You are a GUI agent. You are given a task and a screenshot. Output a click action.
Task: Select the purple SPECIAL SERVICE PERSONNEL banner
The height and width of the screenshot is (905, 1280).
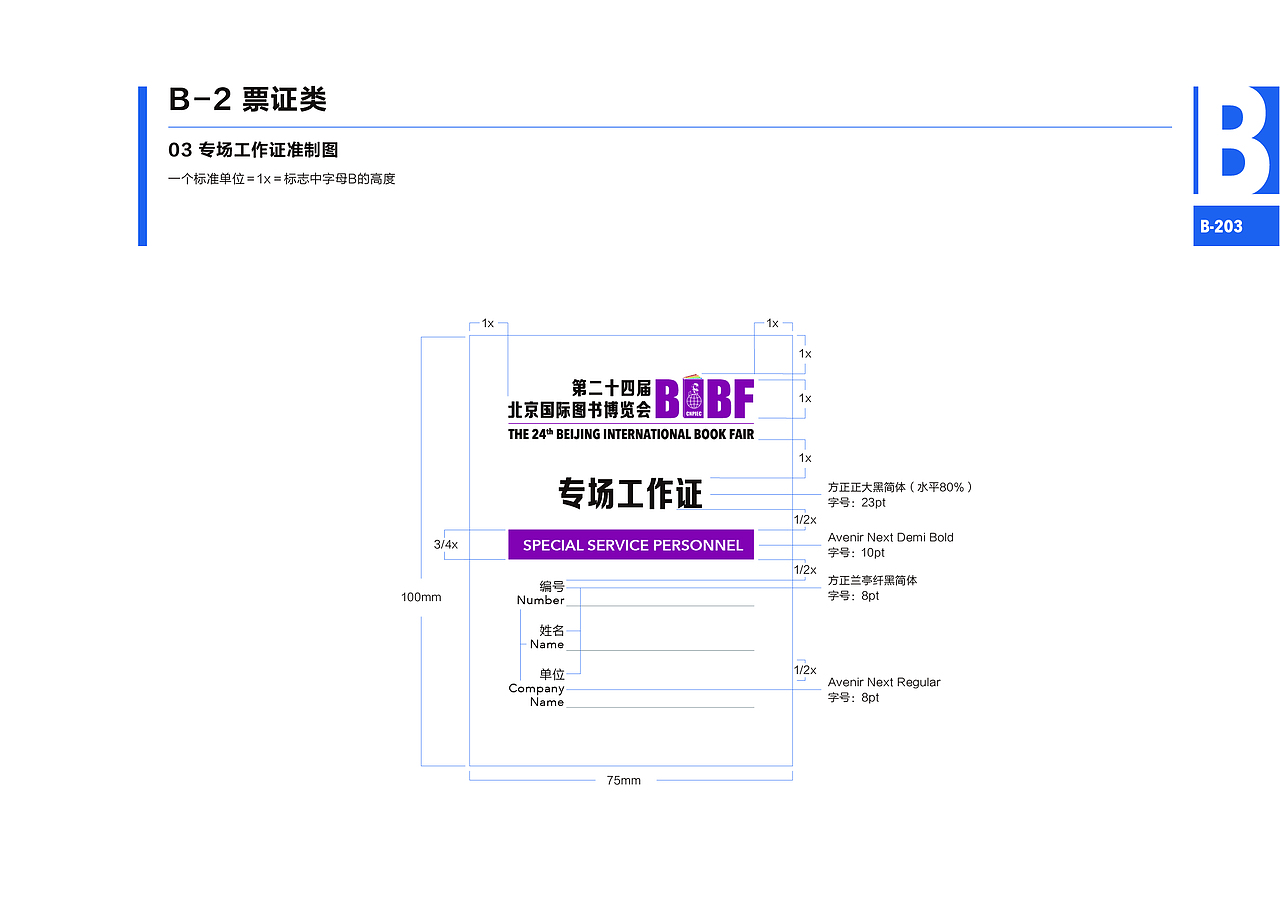(x=631, y=544)
